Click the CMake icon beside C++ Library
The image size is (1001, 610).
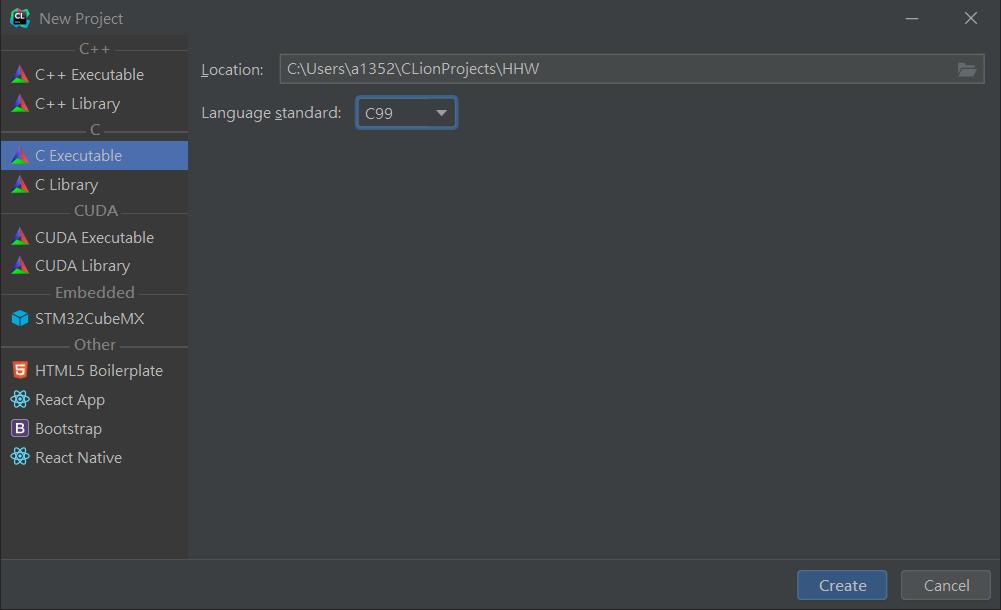20,103
